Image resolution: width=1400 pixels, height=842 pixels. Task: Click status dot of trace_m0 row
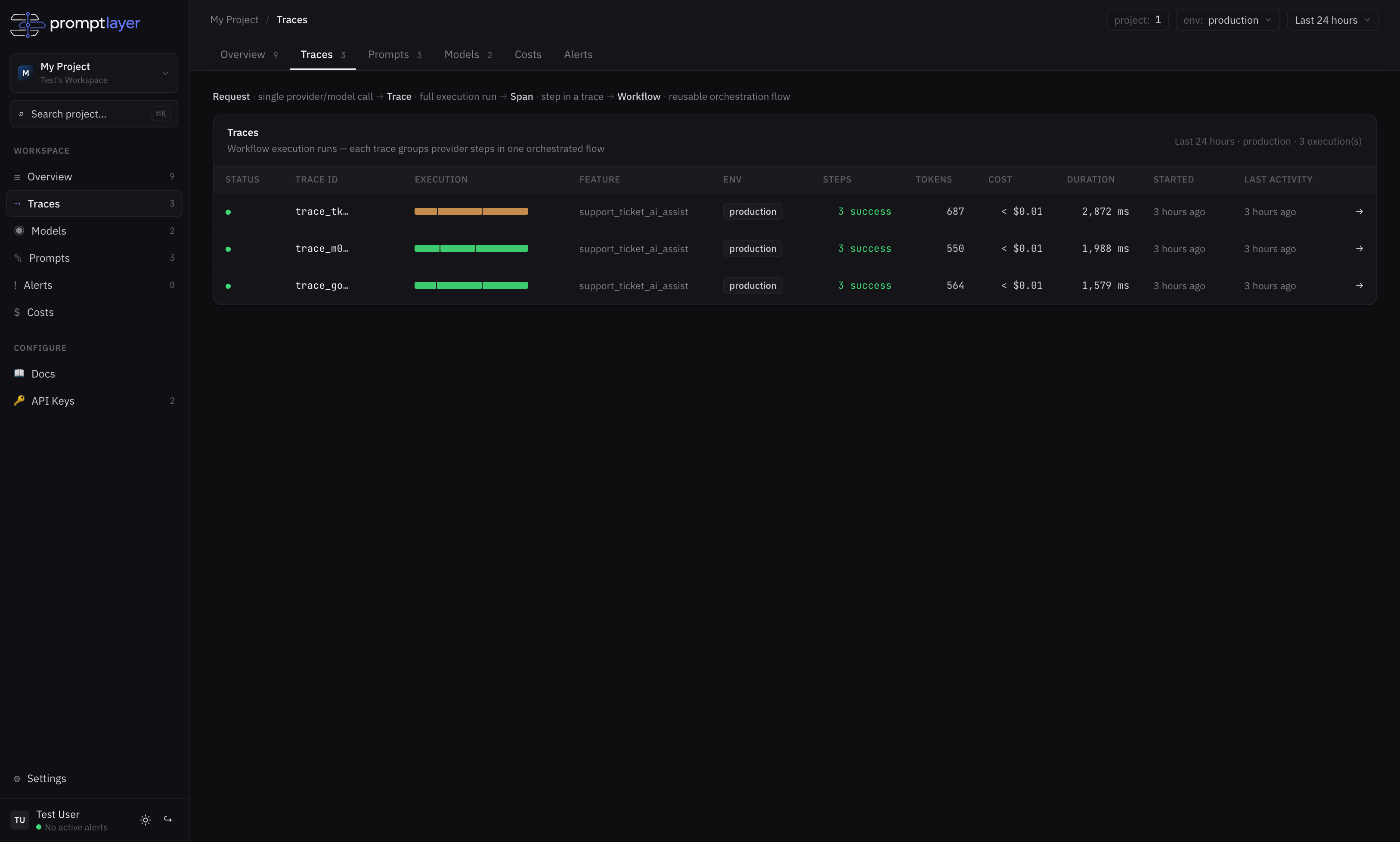click(x=228, y=249)
